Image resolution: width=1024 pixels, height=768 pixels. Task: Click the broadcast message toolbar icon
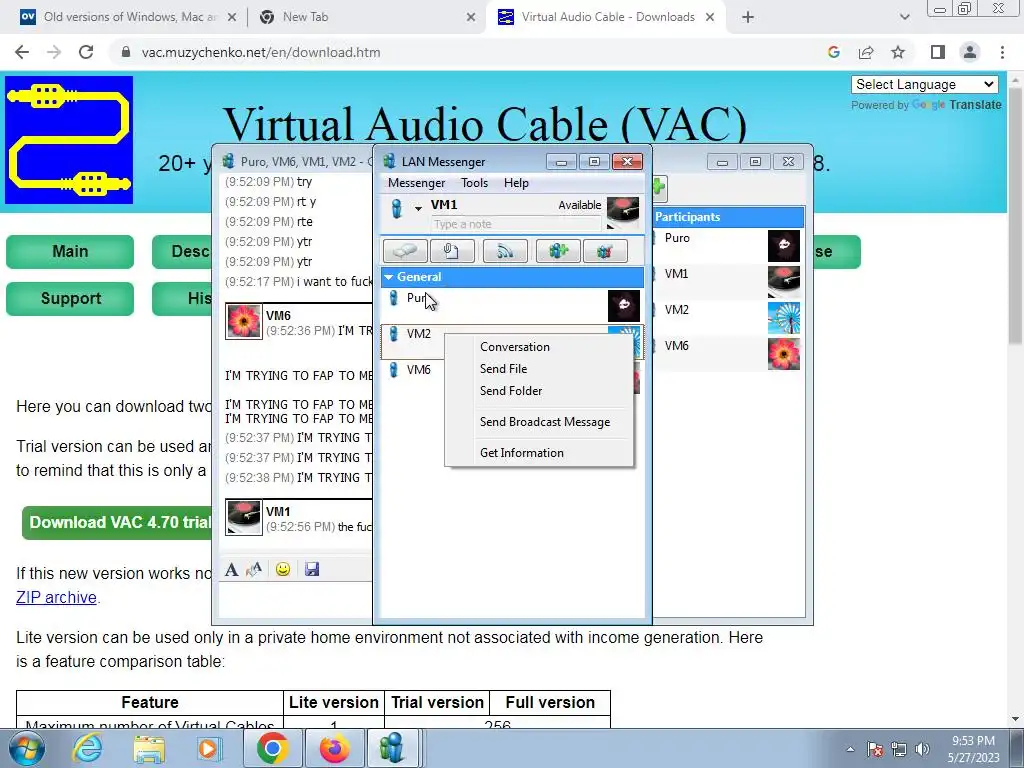coord(505,251)
